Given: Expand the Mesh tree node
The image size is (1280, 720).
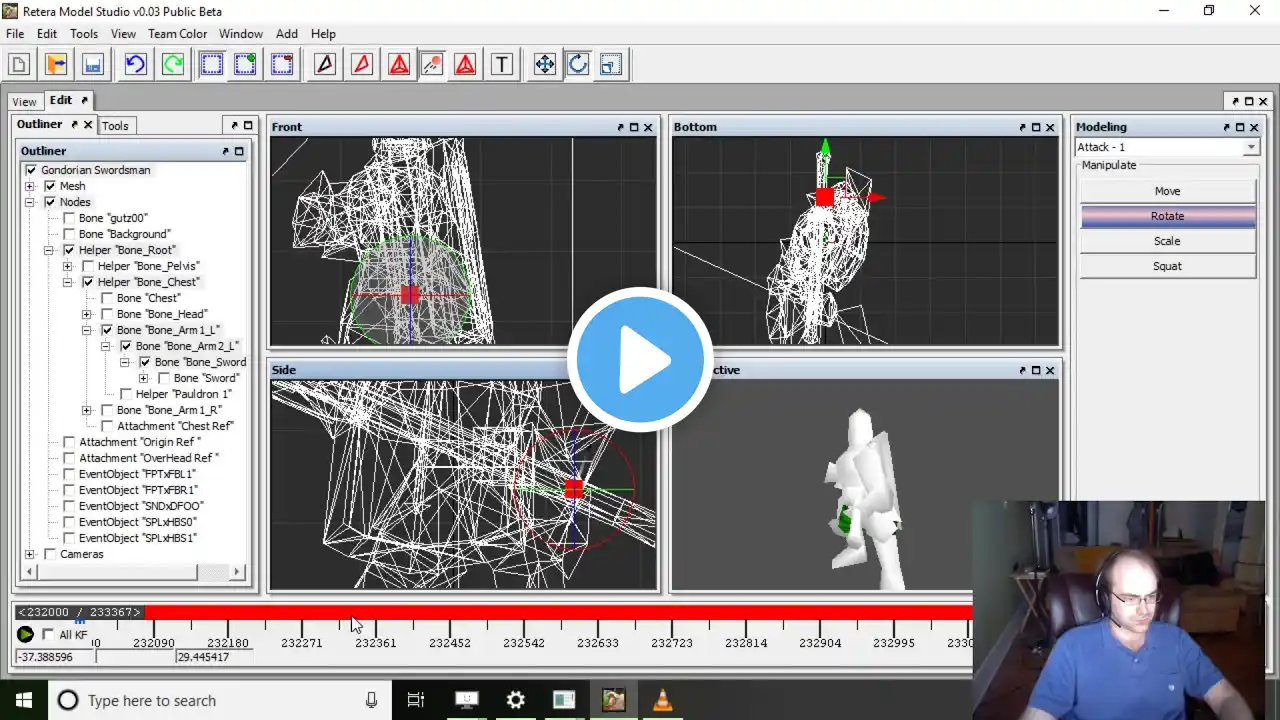Looking at the screenshot, I should (29, 186).
